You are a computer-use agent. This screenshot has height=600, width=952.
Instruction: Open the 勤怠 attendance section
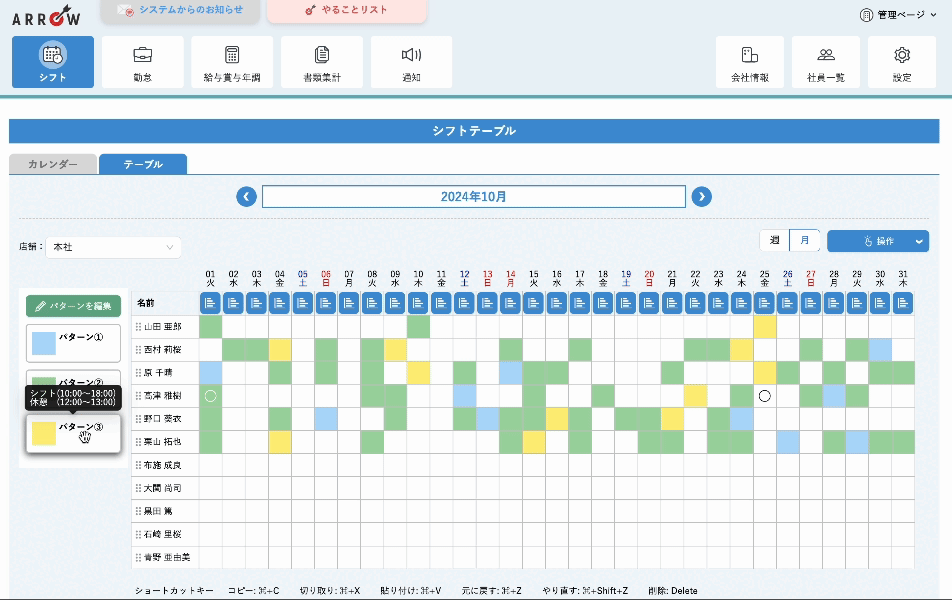(142, 62)
